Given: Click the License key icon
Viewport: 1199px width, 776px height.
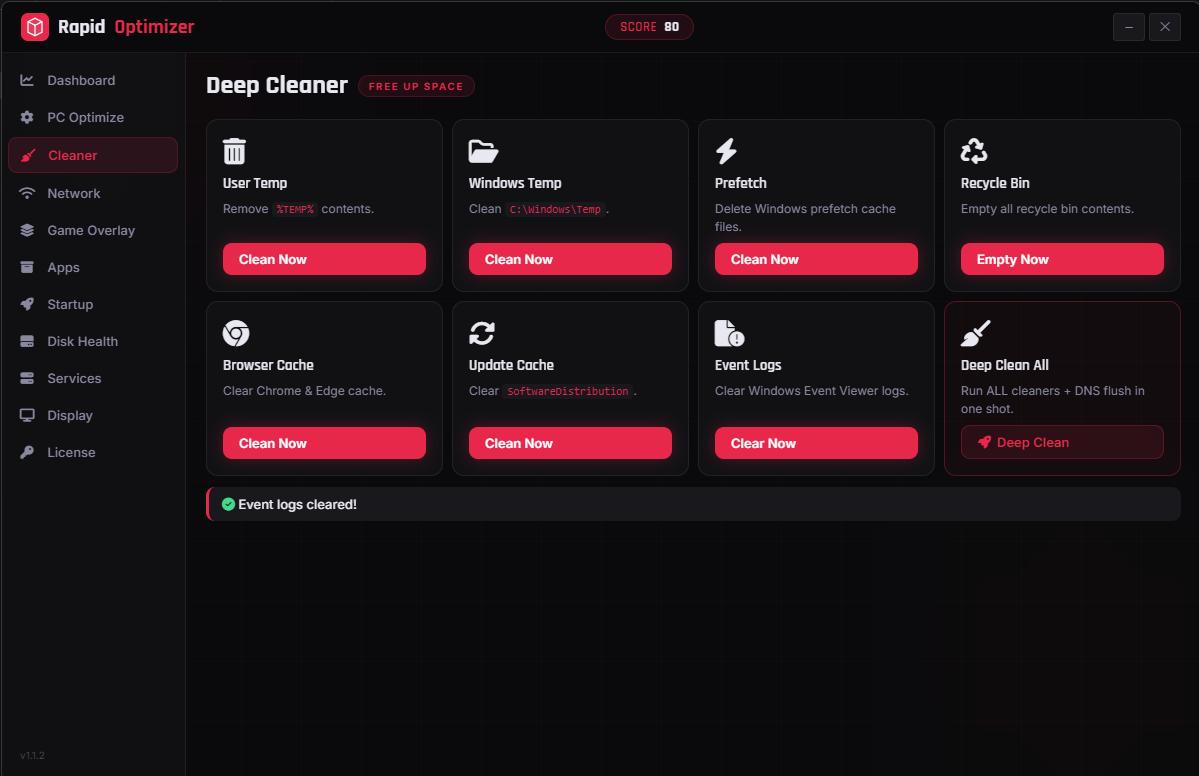Looking at the screenshot, I should tap(27, 453).
